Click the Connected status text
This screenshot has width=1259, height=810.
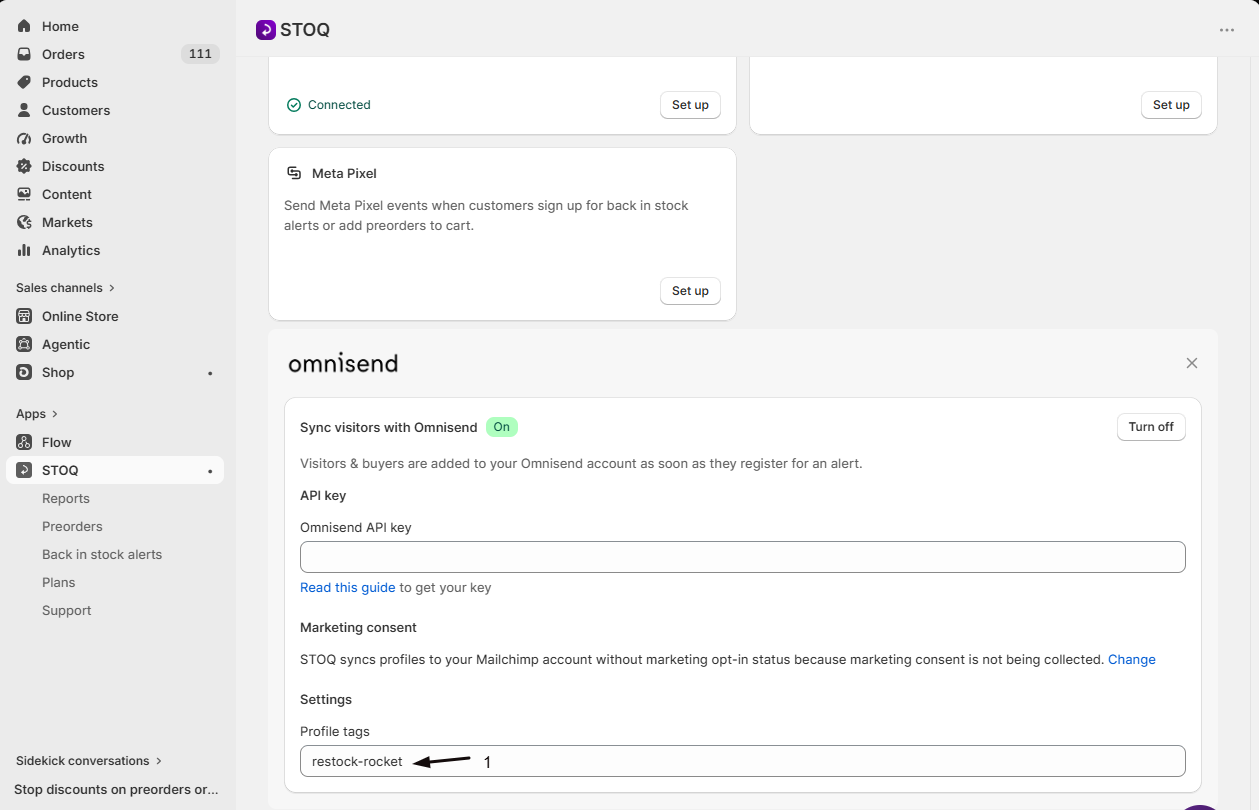click(339, 105)
